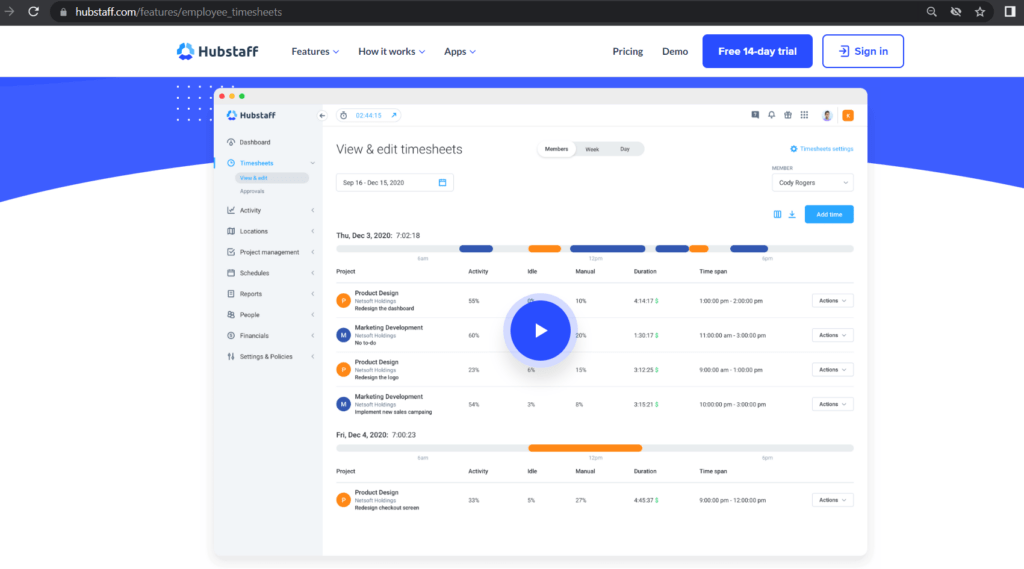Open Actions for Implement new sales campaign row
This screenshot has width=1024, height=569.
(x=832, y=404)
